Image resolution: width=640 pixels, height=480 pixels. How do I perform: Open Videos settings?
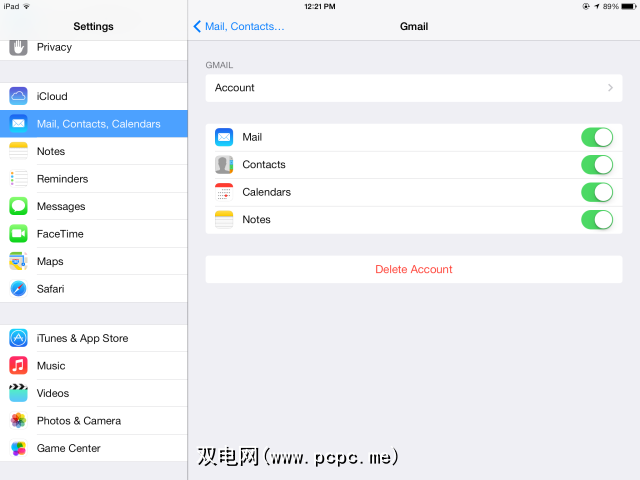pos(93,393)
